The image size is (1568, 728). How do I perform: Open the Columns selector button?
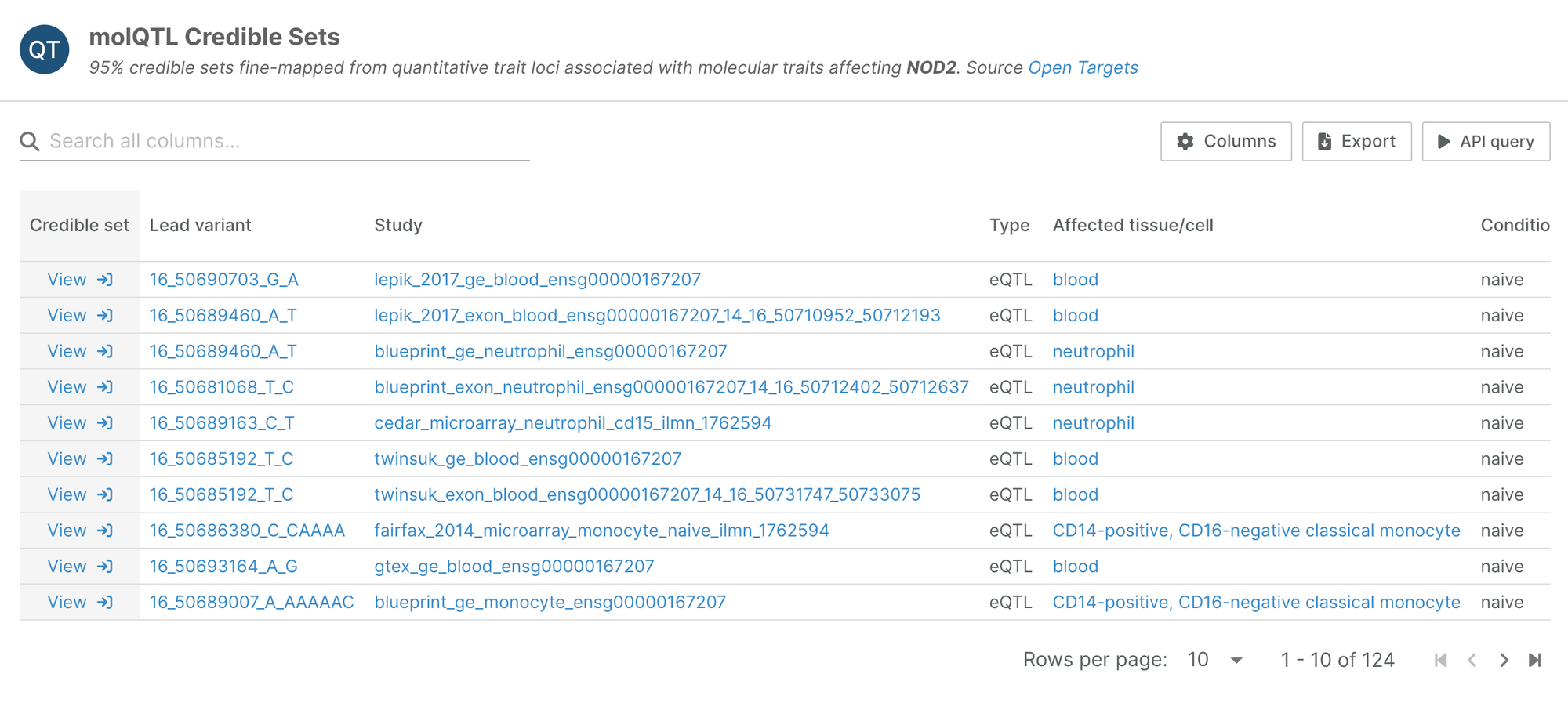1225,142
